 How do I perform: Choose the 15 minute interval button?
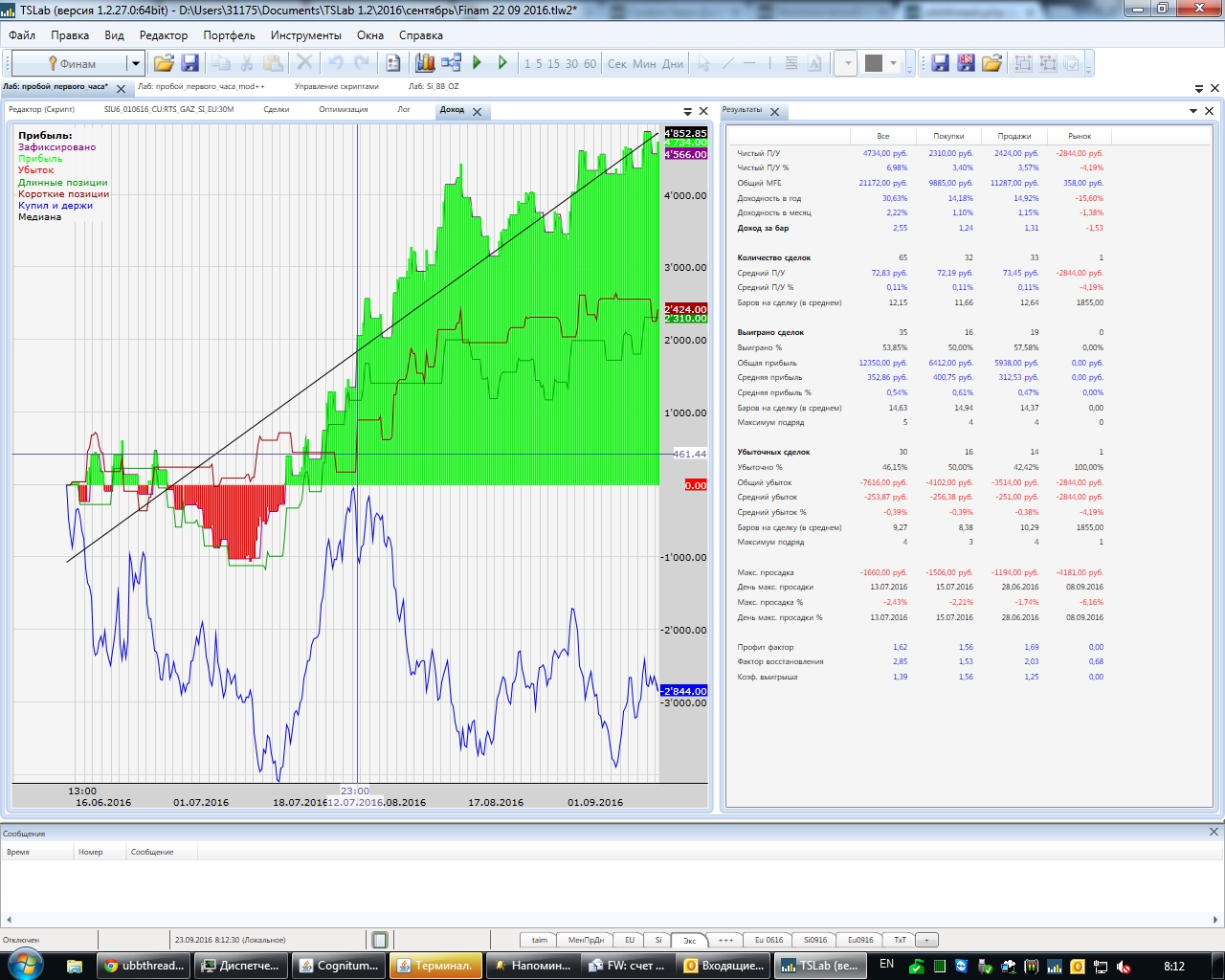click(x=553, y=64)
